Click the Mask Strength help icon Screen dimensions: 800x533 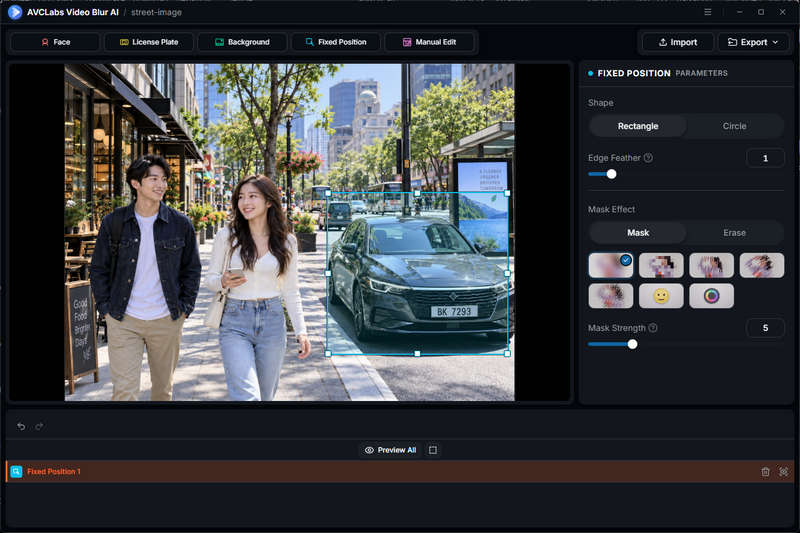coord(653,327)
